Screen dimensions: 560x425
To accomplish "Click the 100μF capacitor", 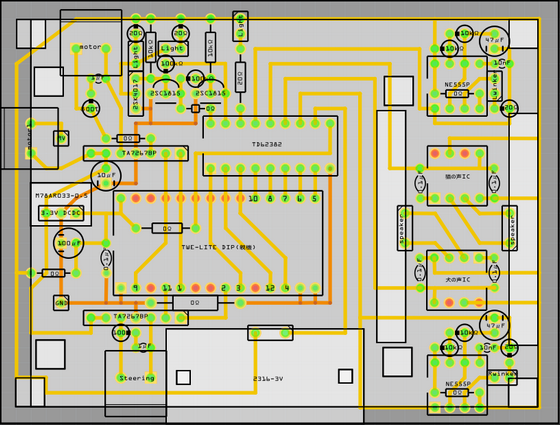I will tap(69, 243).
